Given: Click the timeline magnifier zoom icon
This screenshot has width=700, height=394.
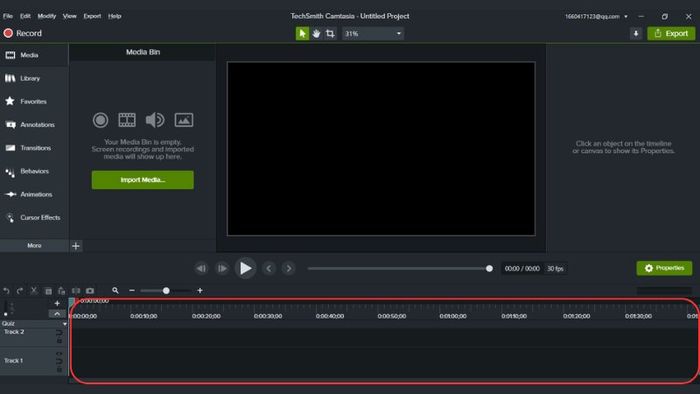Looking at the screenshot, I should (115, 290).
